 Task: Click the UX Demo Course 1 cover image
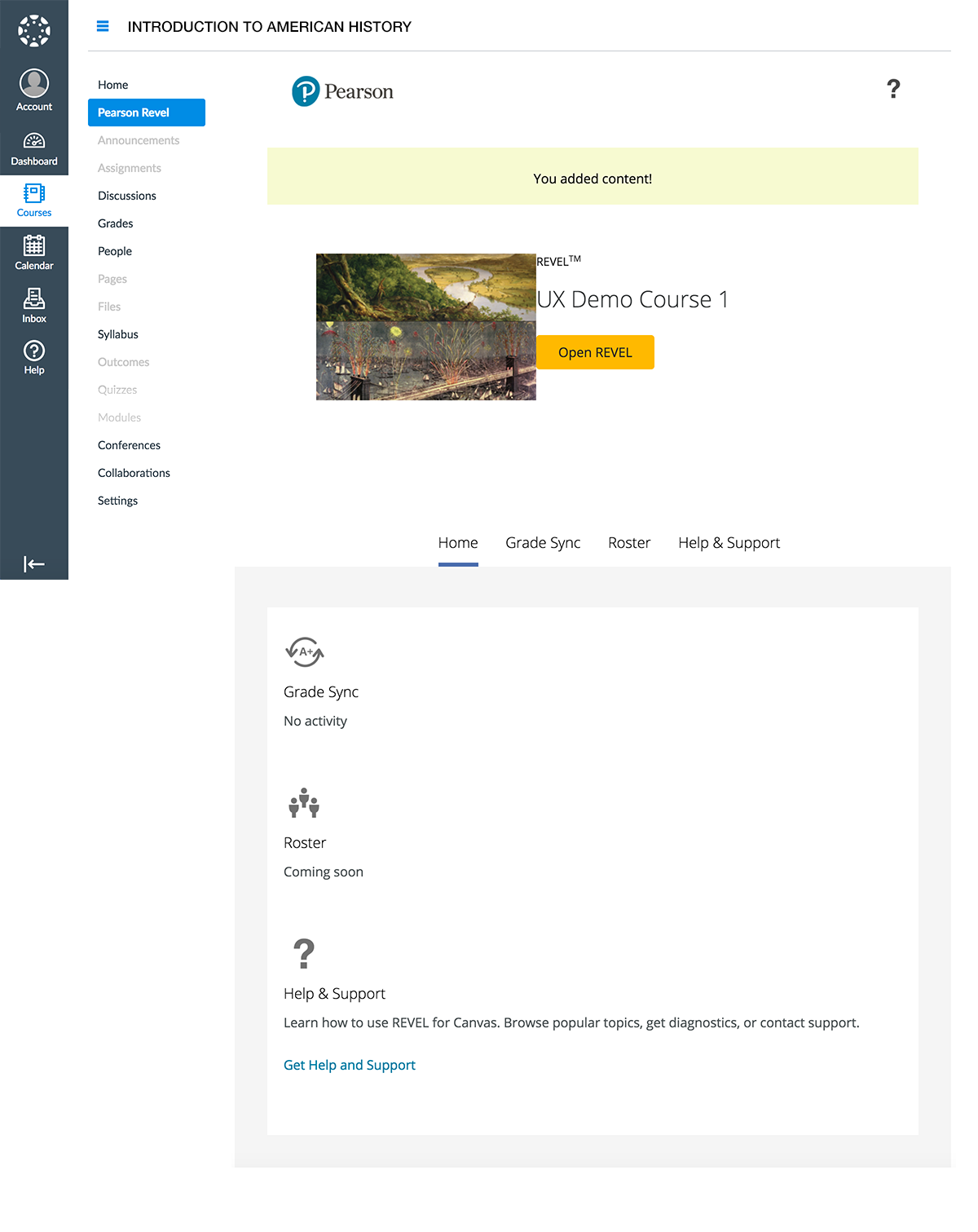426,327
